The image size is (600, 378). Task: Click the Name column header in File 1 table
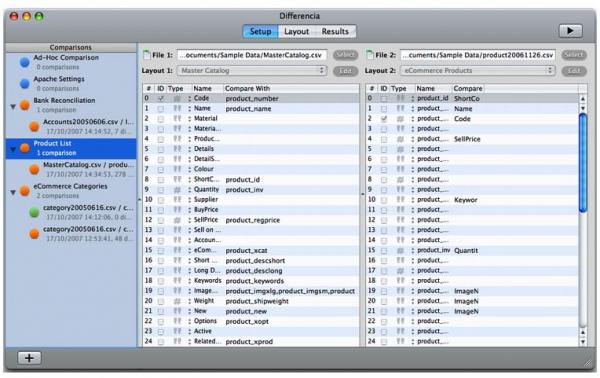(207, 88)
